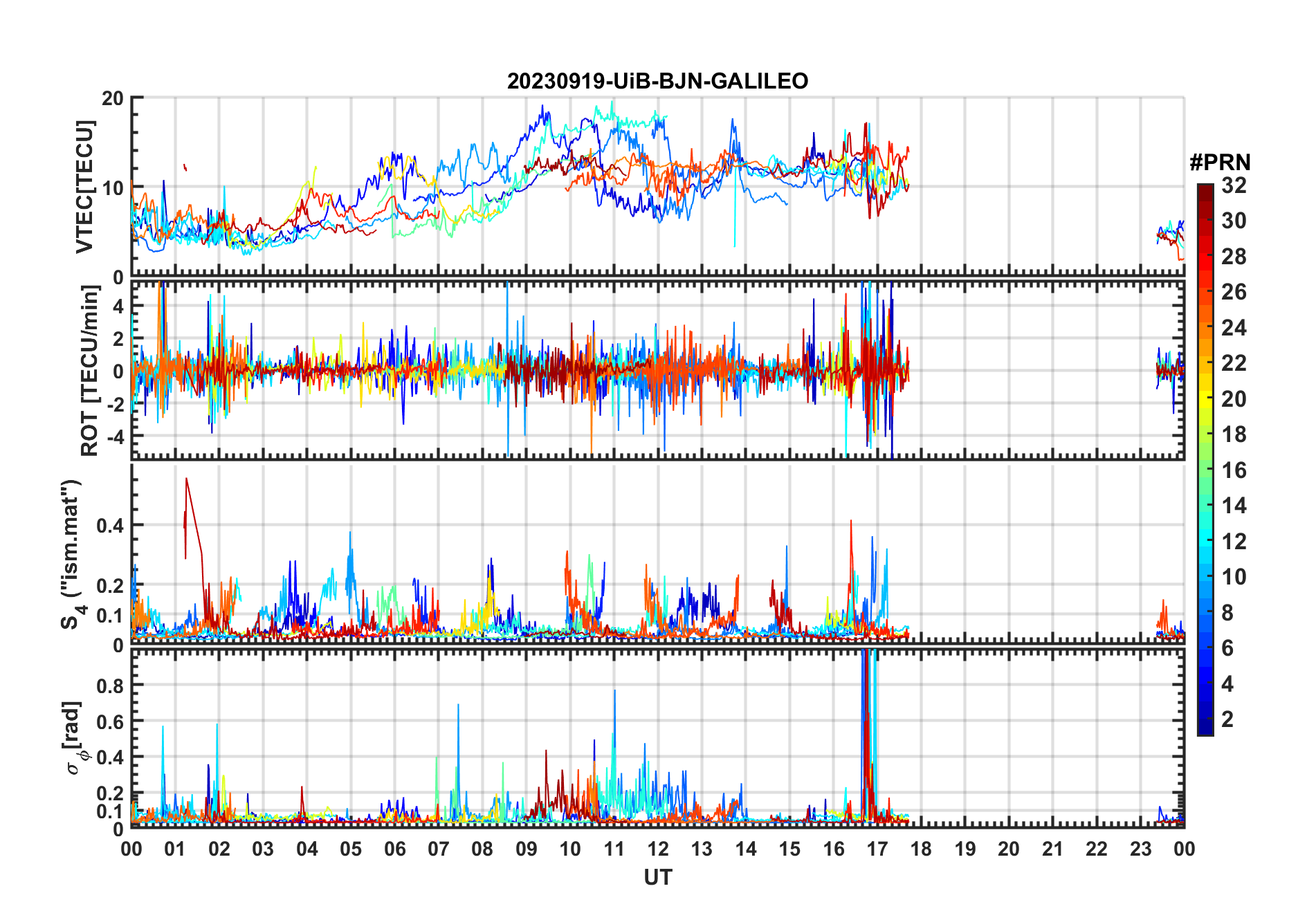Click the 20 tick on VTEC axis

tap(113, 98)
